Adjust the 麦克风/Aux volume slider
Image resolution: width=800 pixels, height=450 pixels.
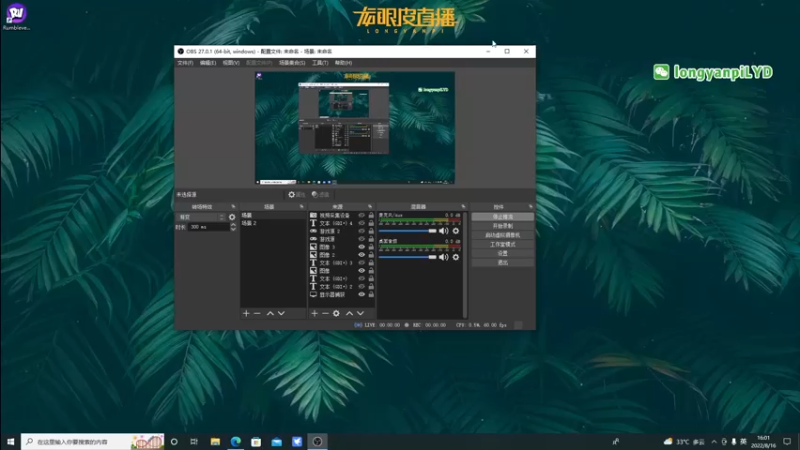pyautogui.click(x=408, y=231)
